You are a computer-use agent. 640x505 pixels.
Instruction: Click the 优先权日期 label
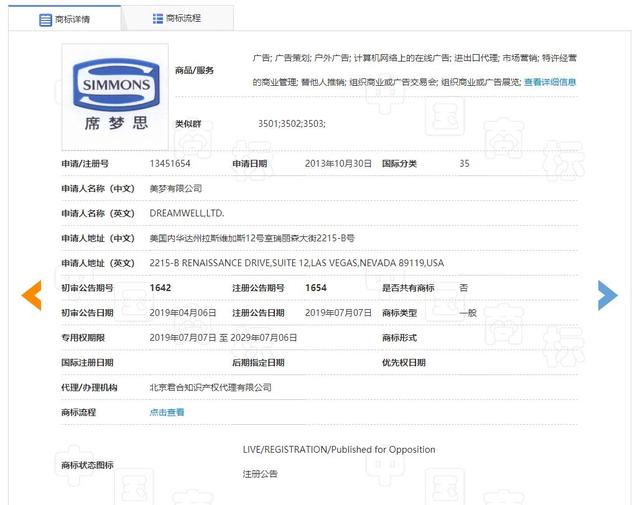point(404,363)
